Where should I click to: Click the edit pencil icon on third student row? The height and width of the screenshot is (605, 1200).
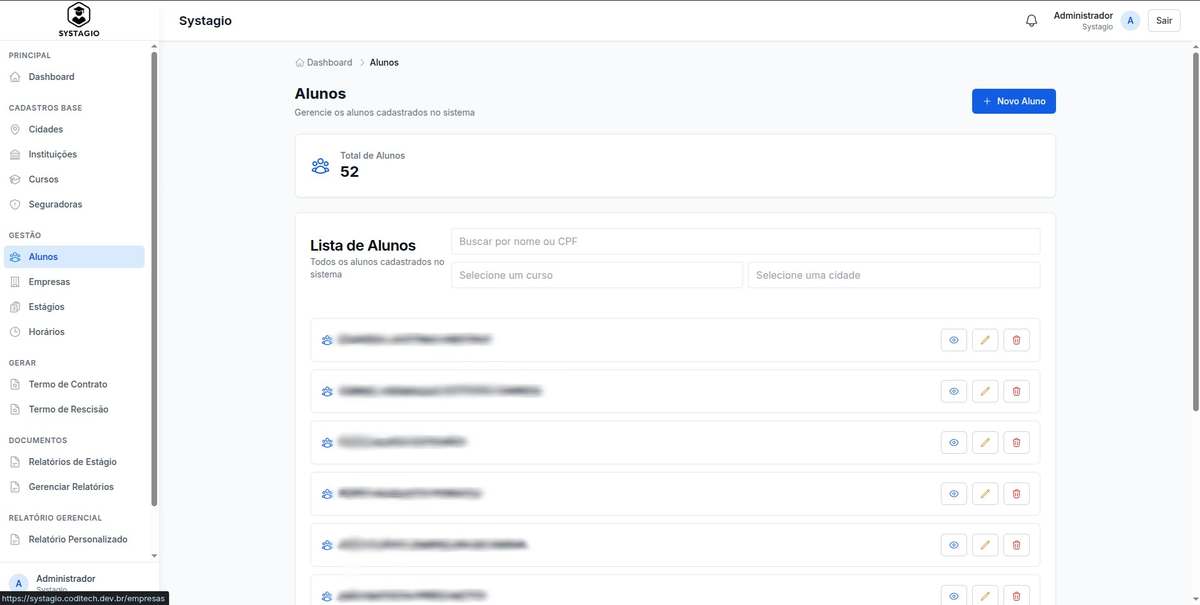coord(985,442)
